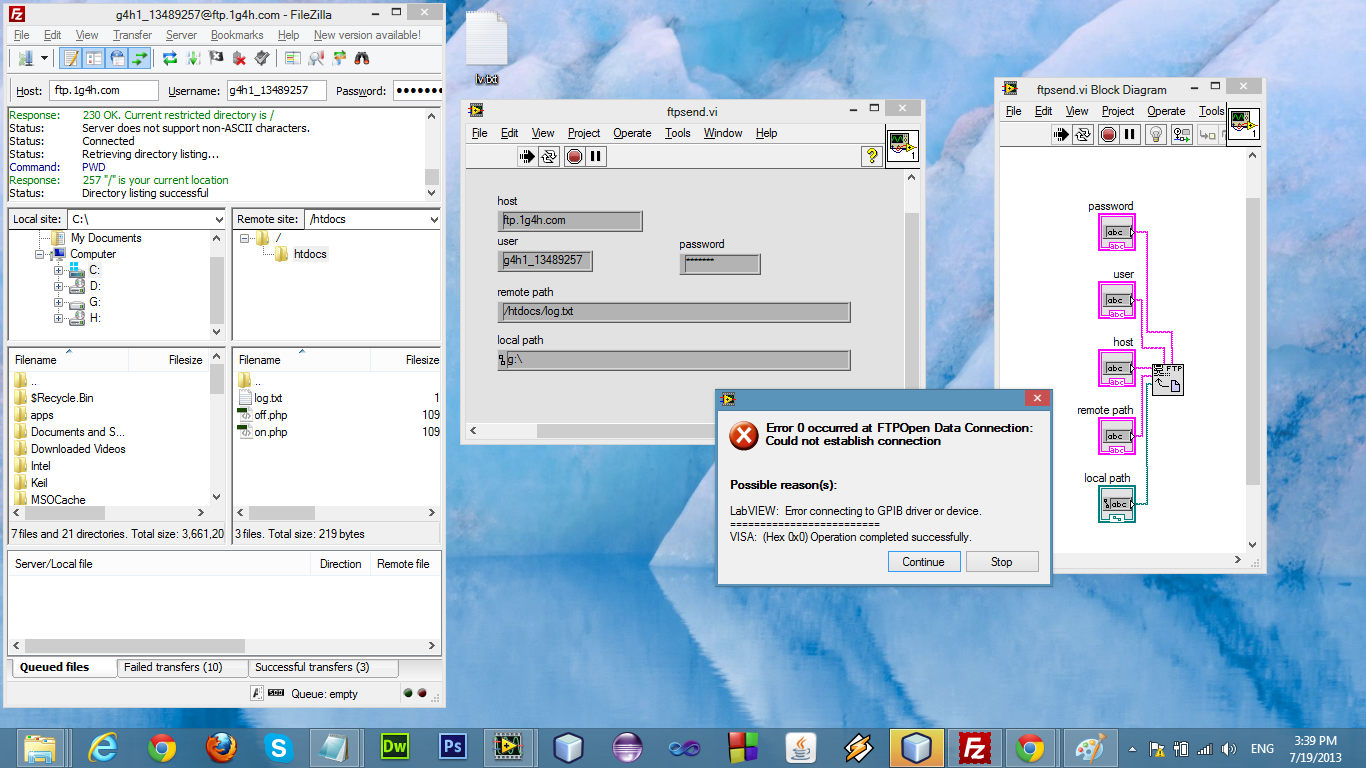
Task: Open Server menu in FileZilla
Action: pos(181,35)
